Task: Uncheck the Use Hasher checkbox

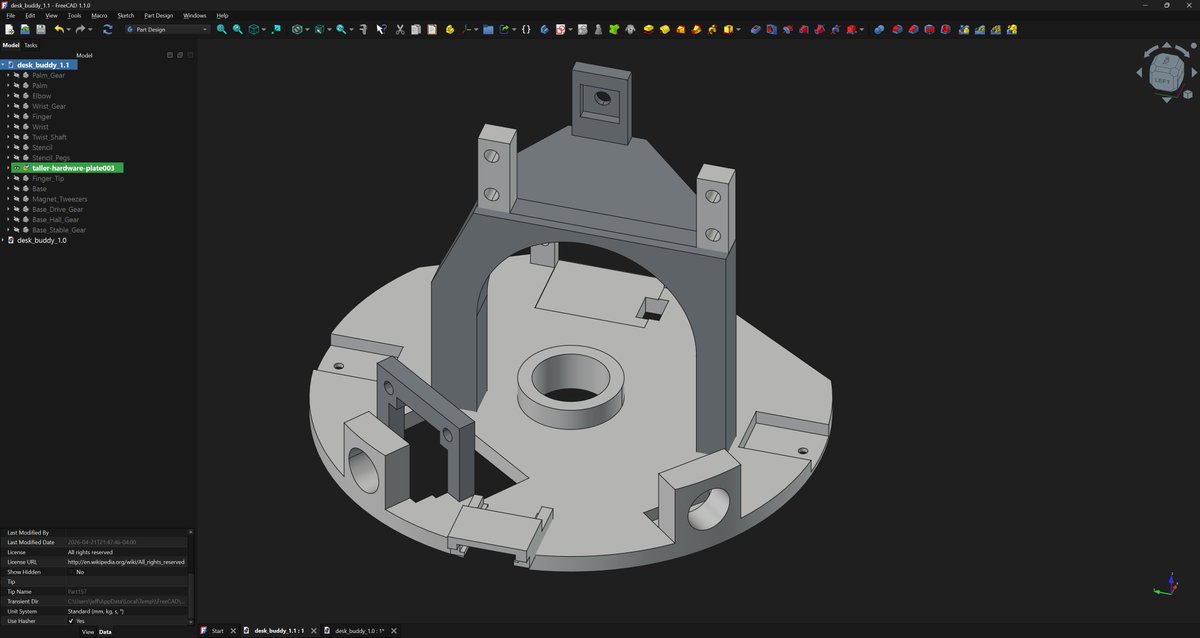Action: tap(70, 621)
